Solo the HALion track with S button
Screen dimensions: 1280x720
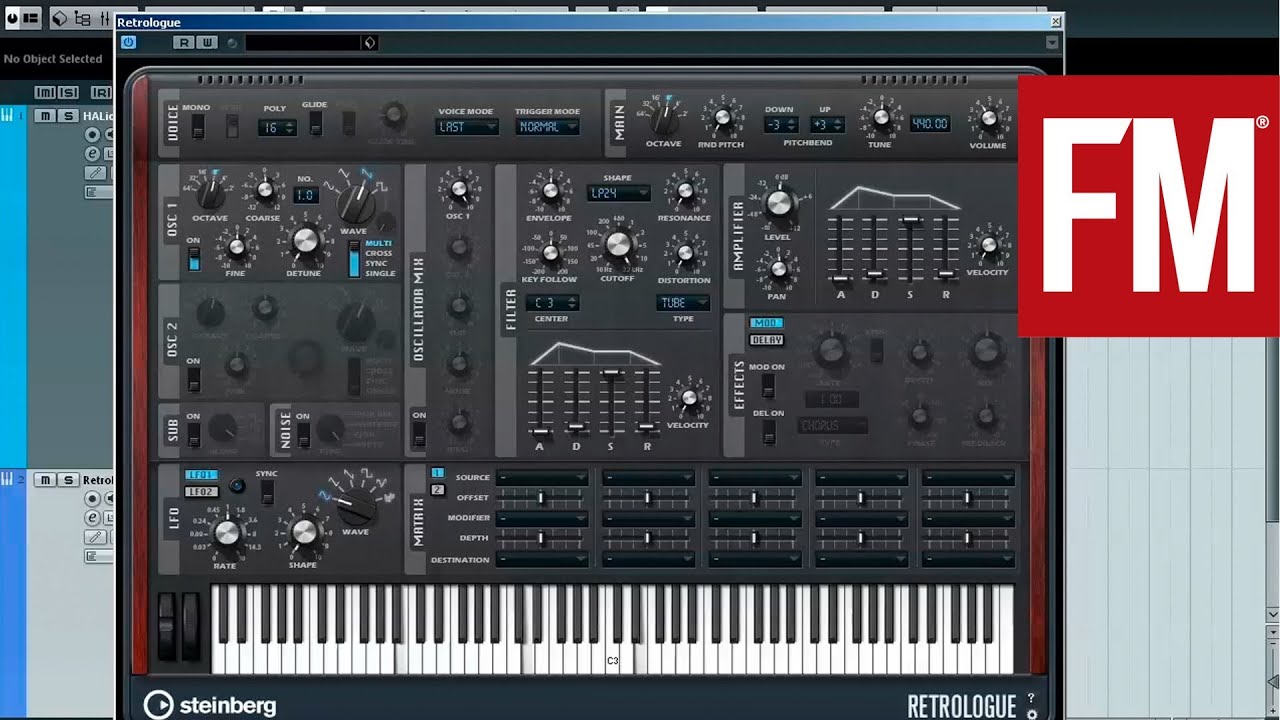tap(68, 116)
